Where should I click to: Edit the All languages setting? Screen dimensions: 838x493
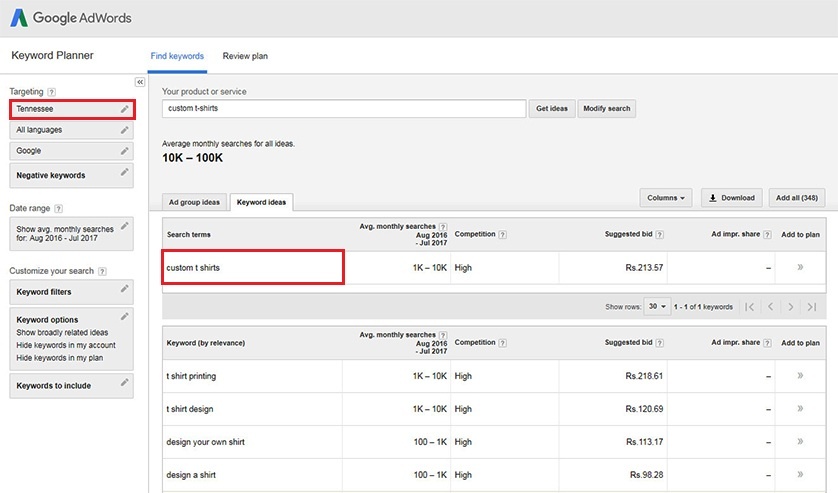(x=125, y=130)
